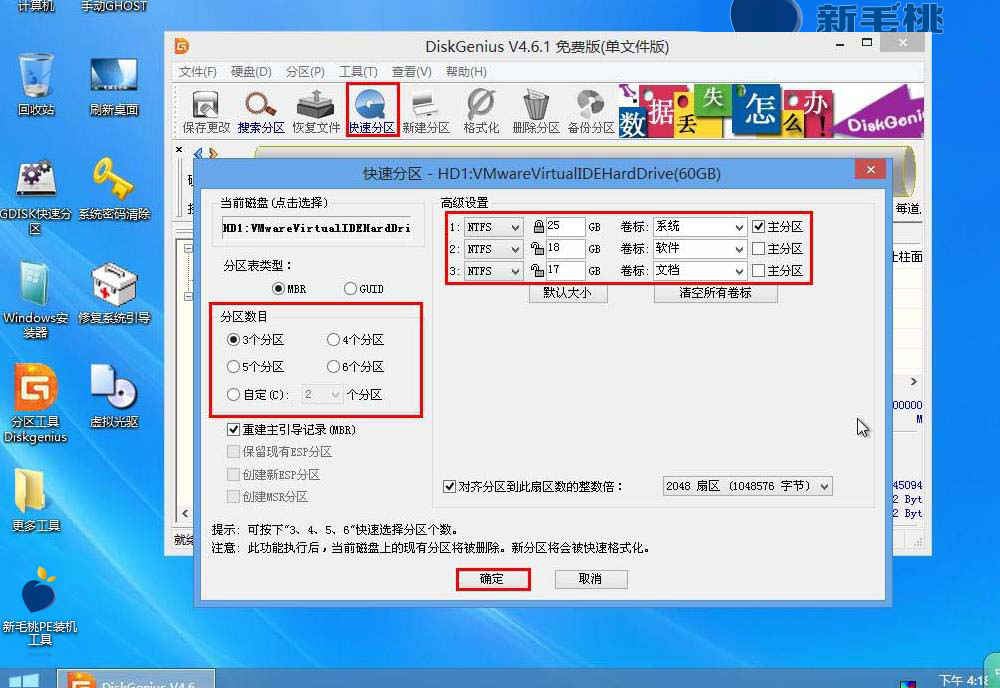
Task: Open the View (查看) menu
Action: pos(411,71)
